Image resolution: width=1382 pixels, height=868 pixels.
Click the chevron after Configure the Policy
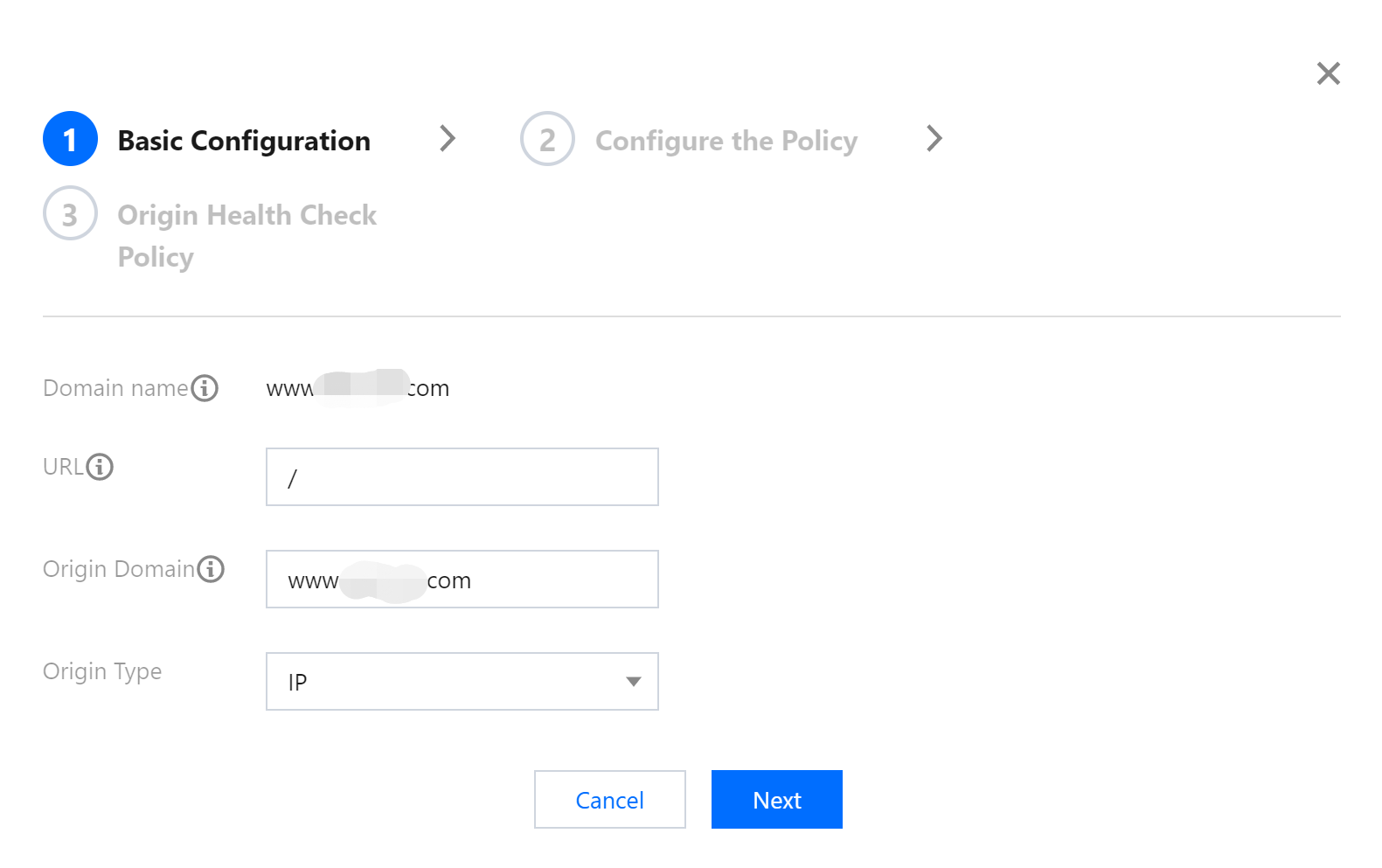point(934,138)
